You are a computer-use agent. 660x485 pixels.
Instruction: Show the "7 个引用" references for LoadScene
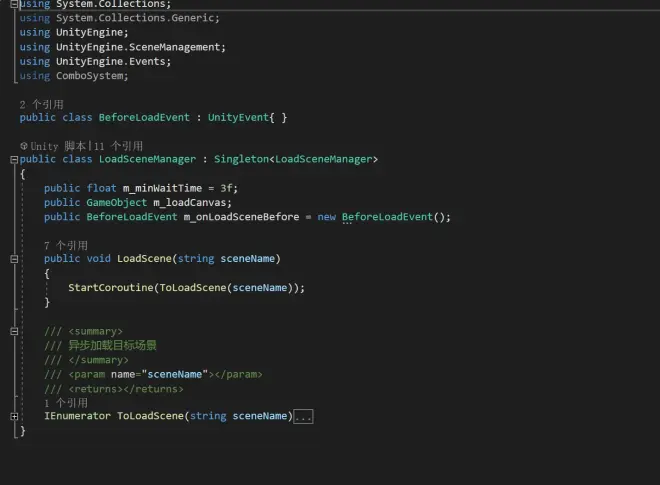(x=65, y=245)
